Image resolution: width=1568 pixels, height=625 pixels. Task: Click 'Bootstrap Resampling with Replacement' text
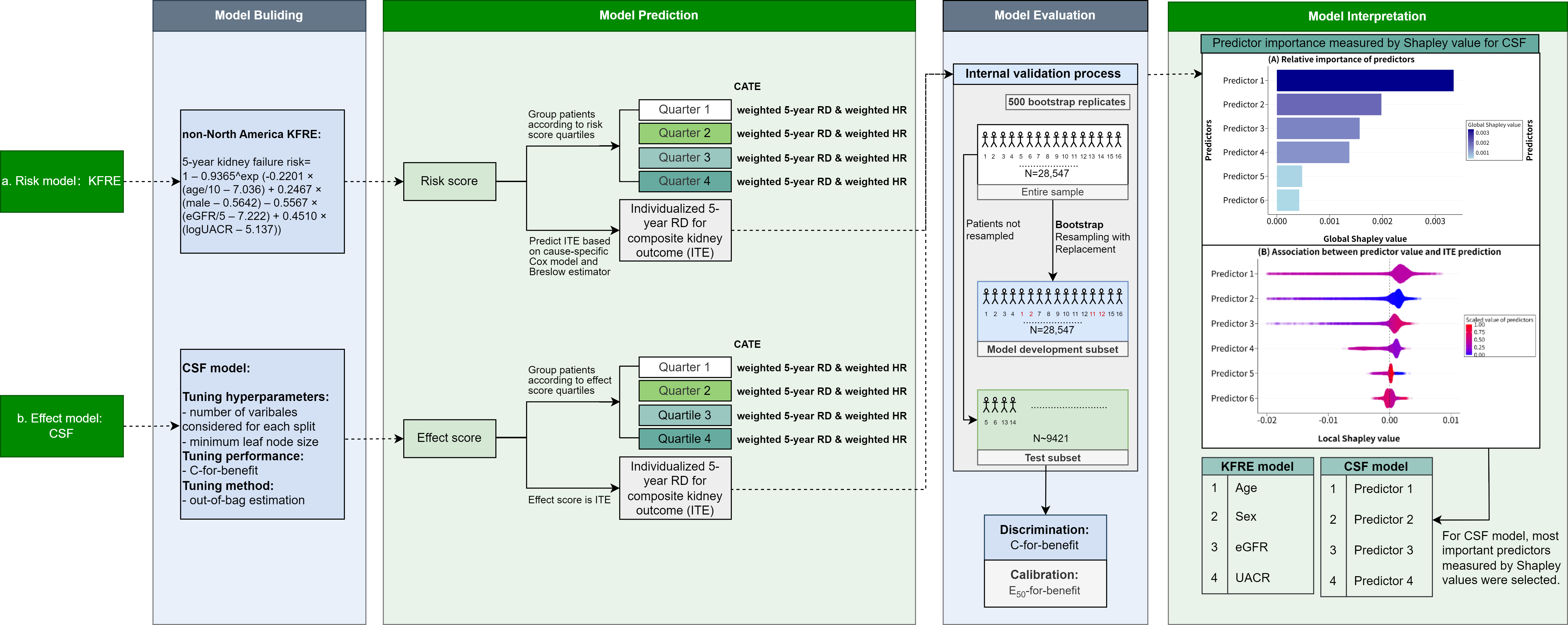coord(1093,237)
